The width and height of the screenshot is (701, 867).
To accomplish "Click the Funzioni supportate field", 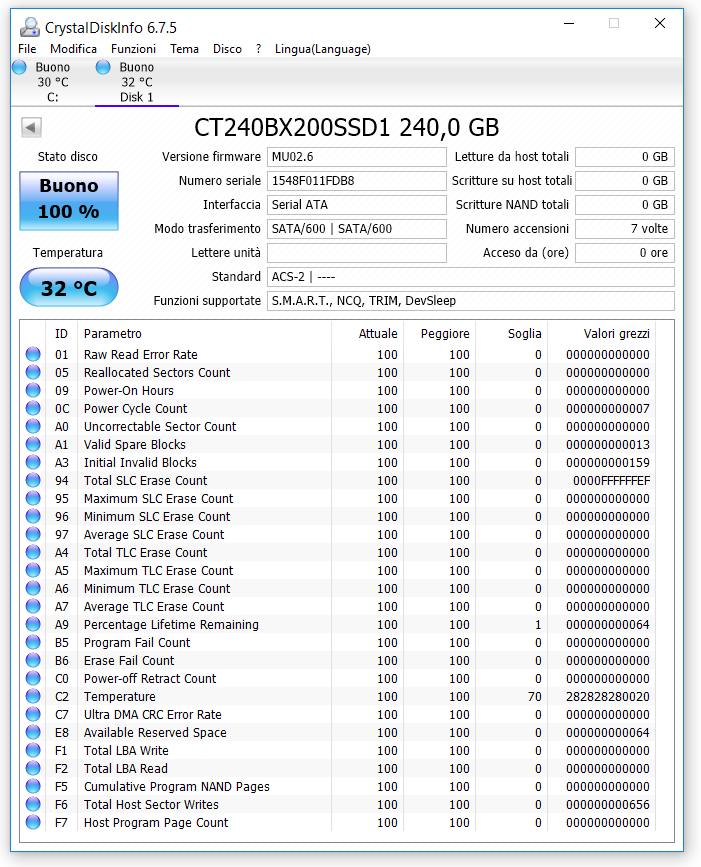I will [470, 301].
